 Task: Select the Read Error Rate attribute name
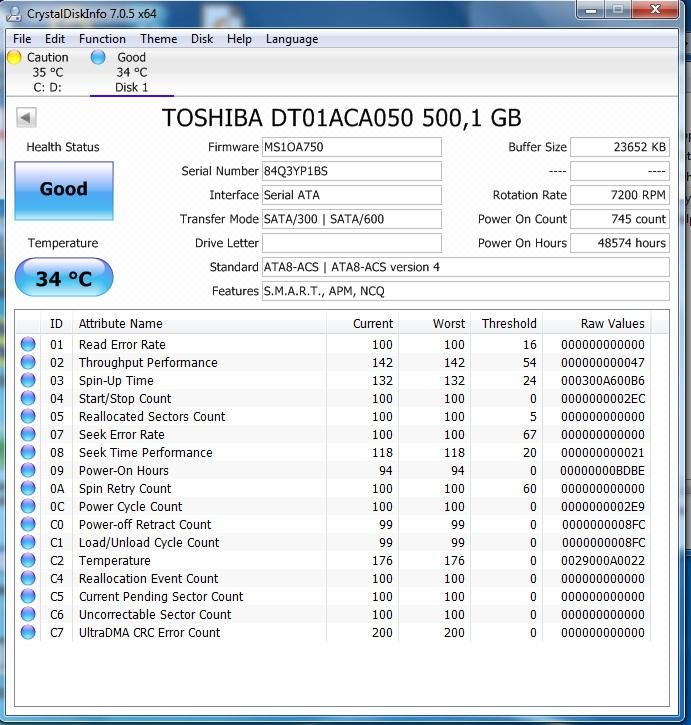122,344
